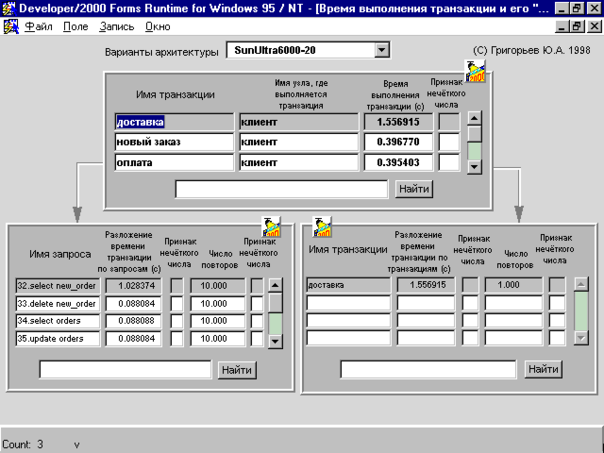Select query 35.update orders
604x453 pixels.
click(x=58, y=339)
